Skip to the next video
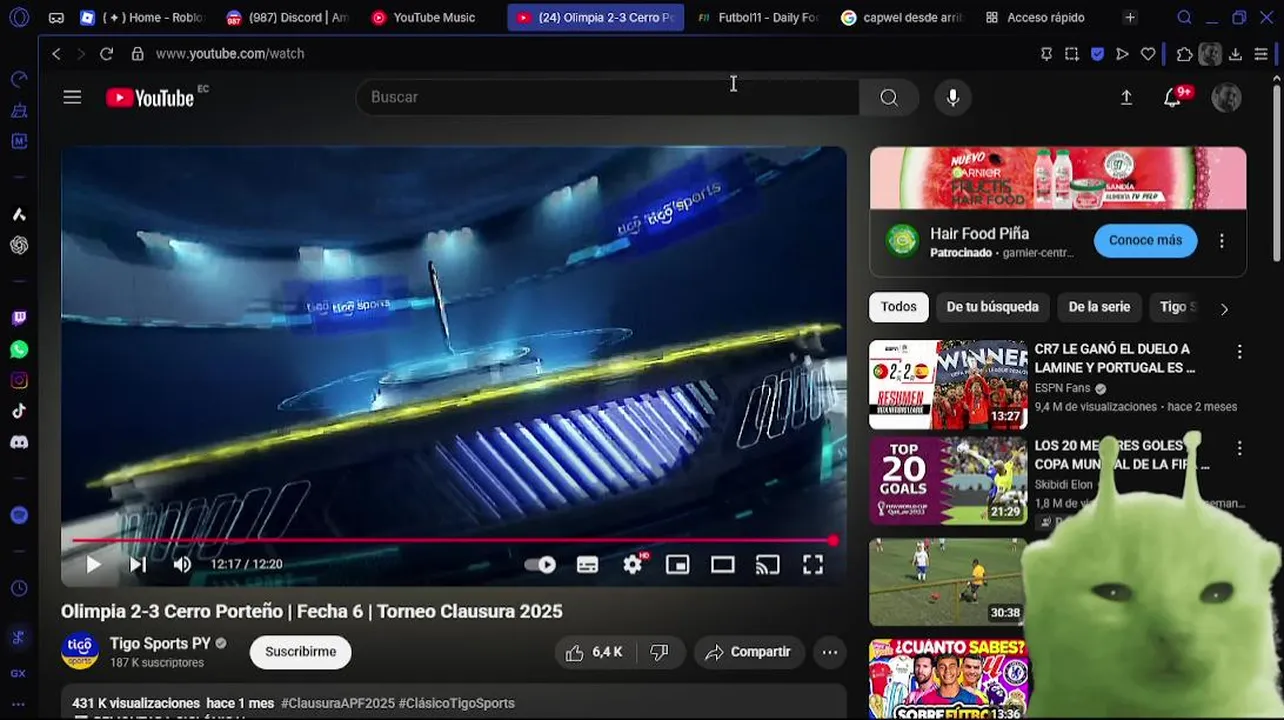 tap(138, 565)
